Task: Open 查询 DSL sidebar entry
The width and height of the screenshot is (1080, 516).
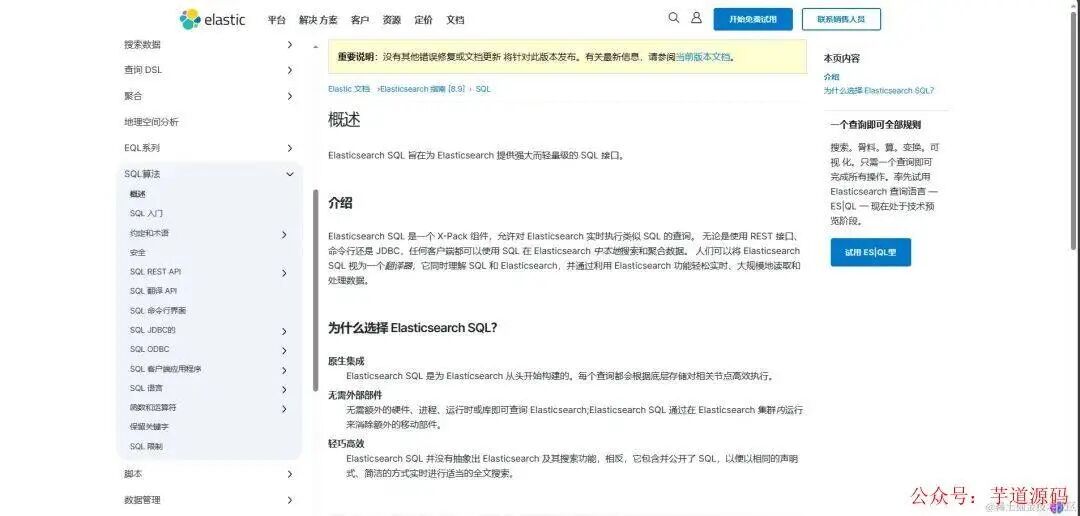Action: [143, 70]
